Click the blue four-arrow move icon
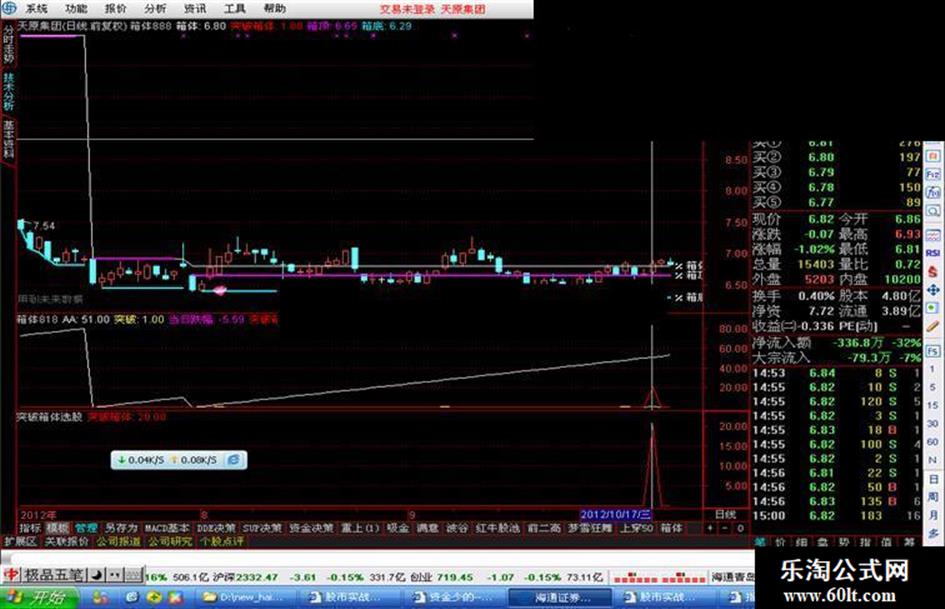The width and height of the screenshot is (945, 609). point(933,290)
